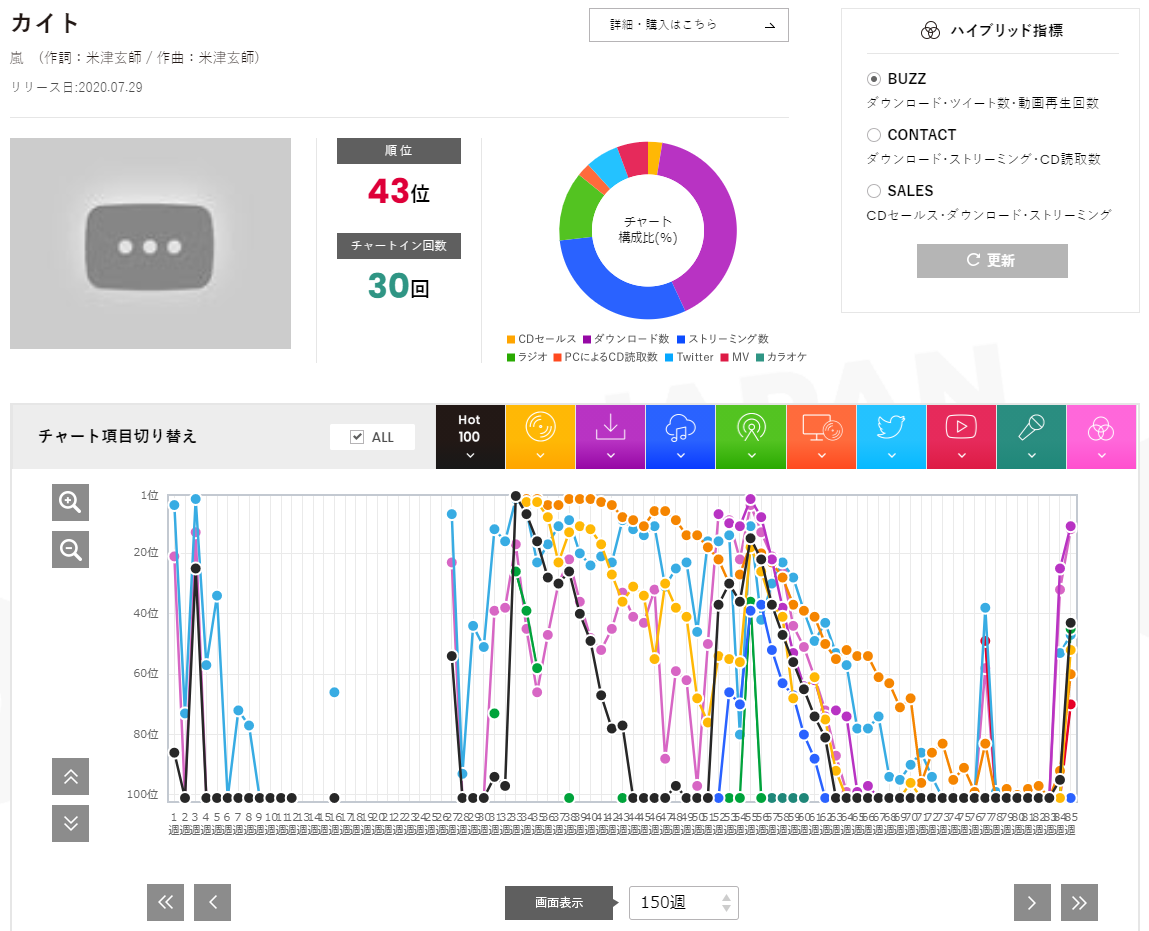Select the download icon tab

(610, 437)
